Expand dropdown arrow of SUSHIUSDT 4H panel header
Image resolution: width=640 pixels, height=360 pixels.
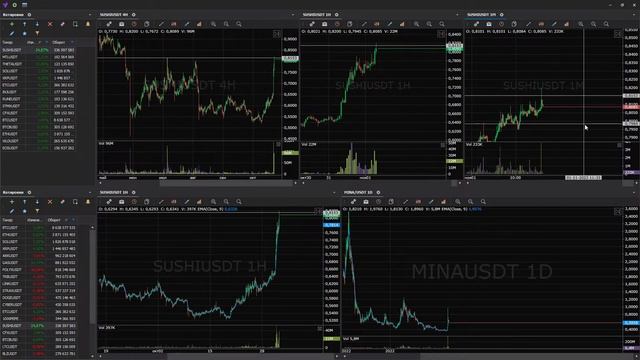(x=293, y=15)
